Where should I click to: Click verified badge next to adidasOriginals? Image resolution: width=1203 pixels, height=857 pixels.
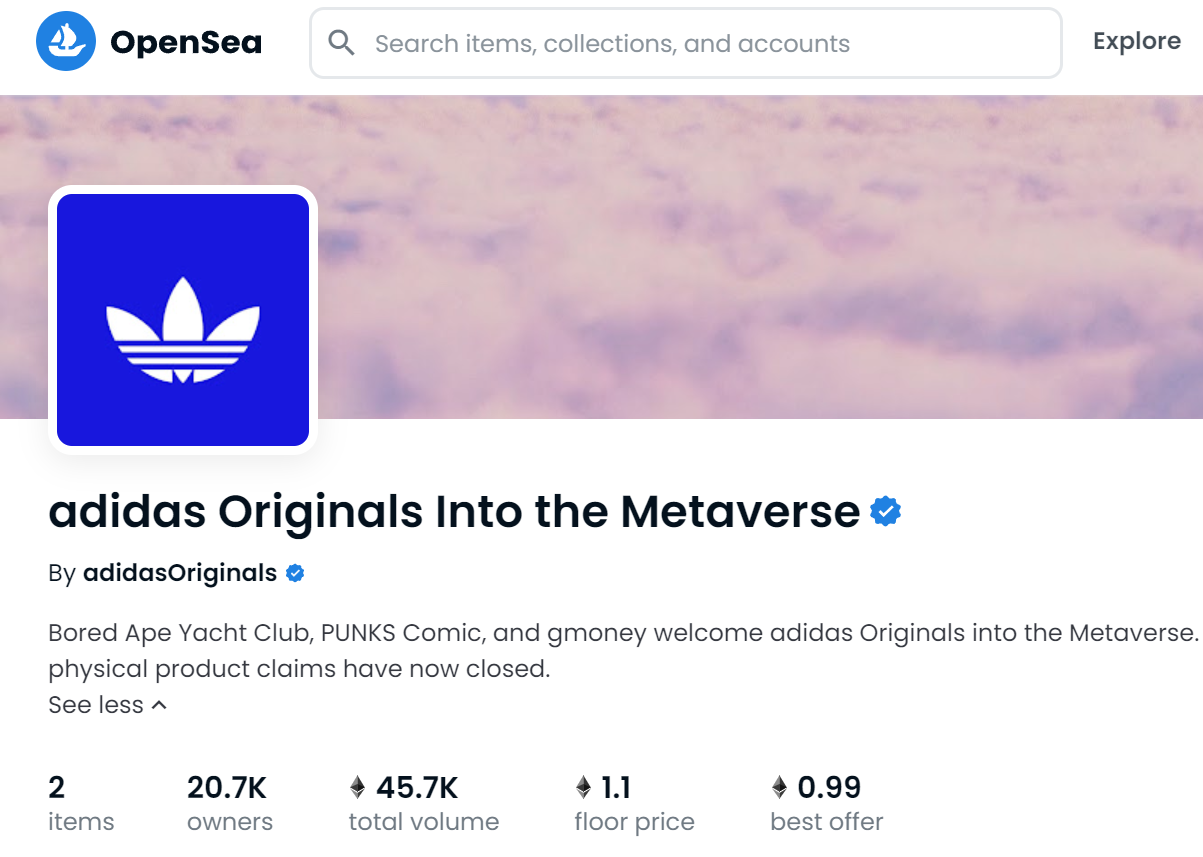(x=295, y=574)
